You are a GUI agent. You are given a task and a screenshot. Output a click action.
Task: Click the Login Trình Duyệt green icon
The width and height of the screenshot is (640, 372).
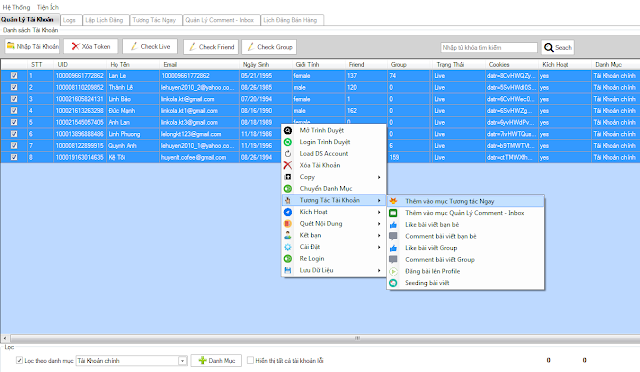(288, 142)
